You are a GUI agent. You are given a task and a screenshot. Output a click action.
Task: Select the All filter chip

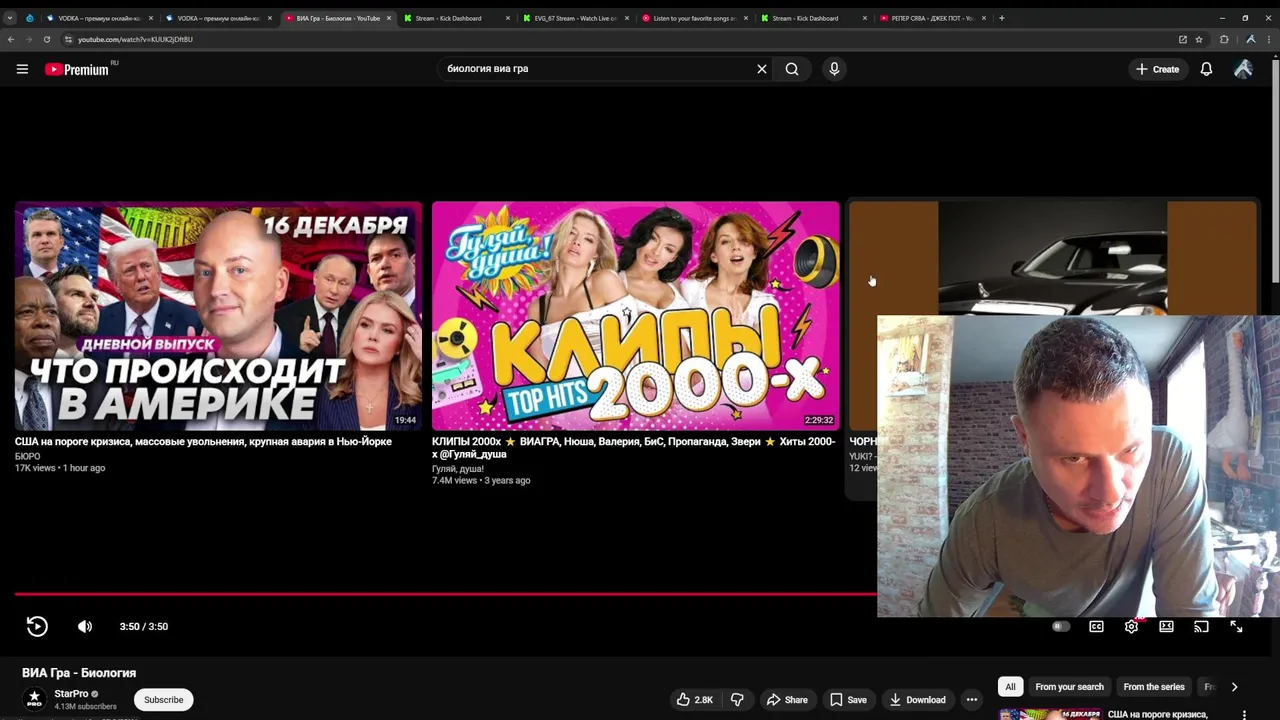point(1010,687)
